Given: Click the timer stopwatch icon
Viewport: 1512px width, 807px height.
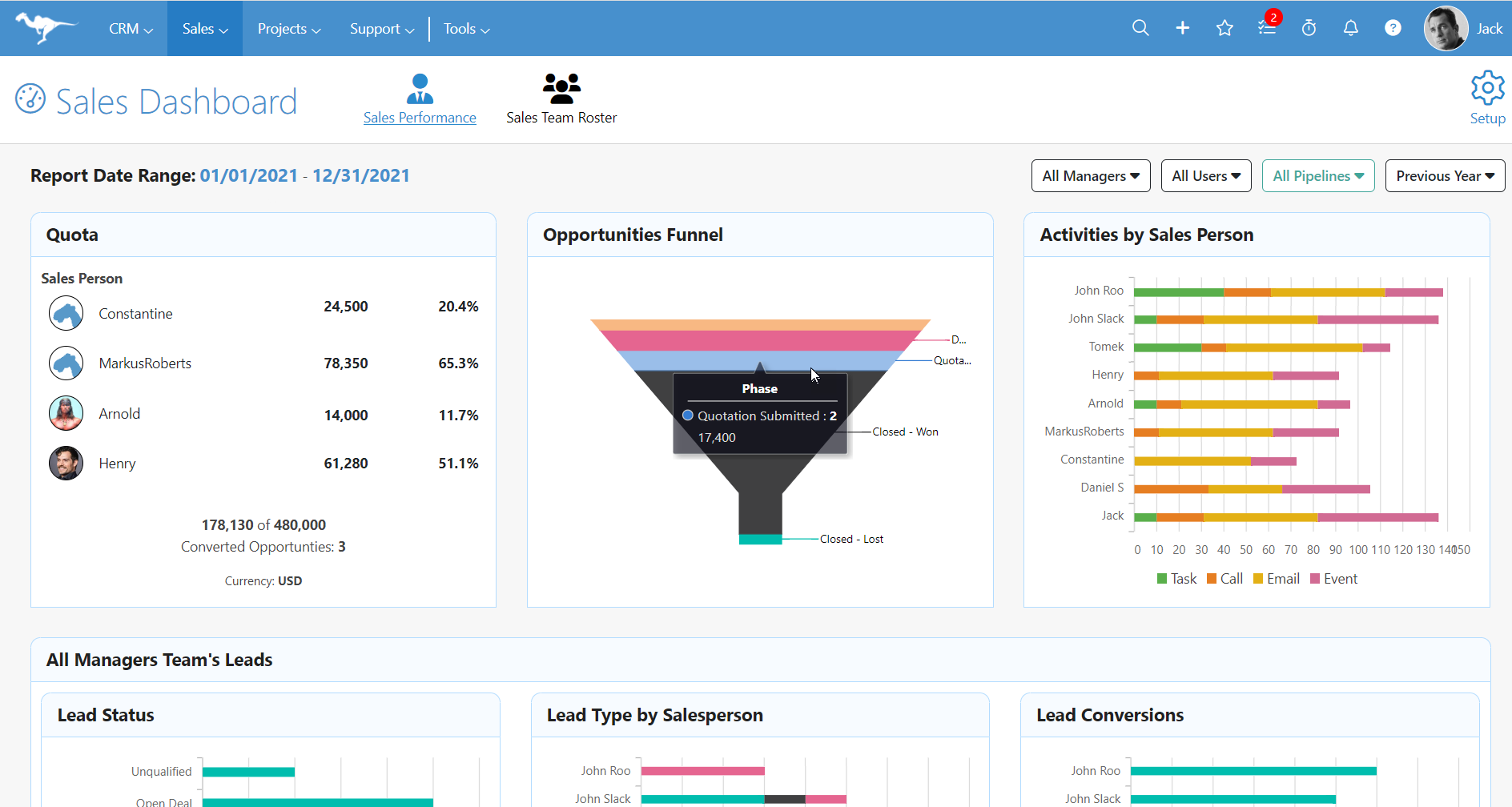Looking at the screenshot, I should [x=1309, y=28].
